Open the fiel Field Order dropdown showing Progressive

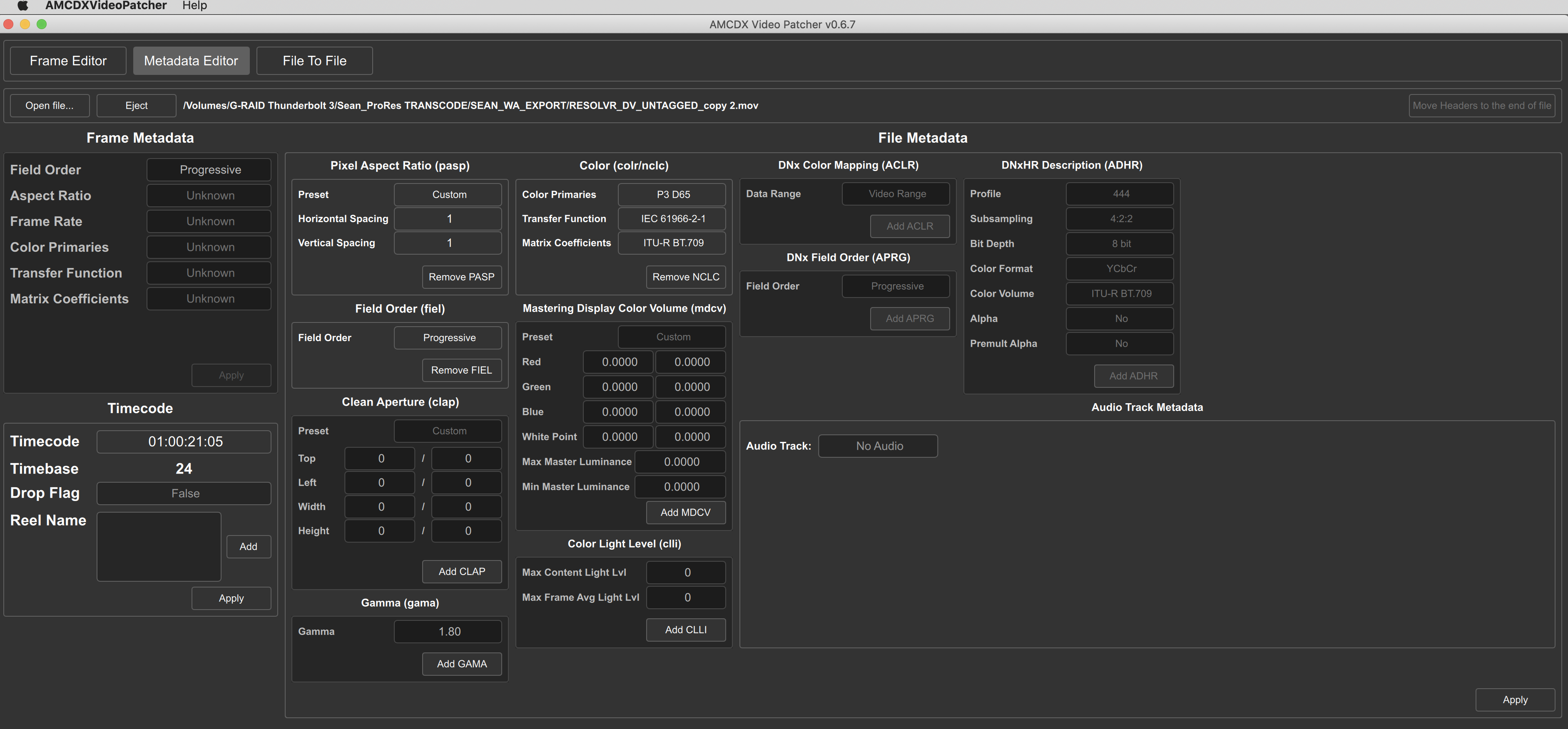tap(448, 338)
